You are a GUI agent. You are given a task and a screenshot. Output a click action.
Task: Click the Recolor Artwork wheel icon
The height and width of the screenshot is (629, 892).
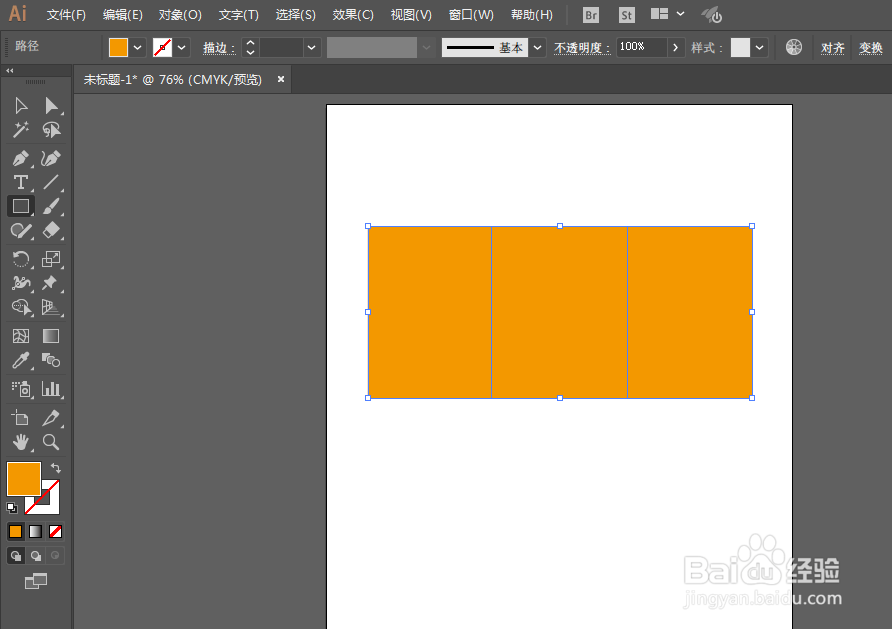coord(794,47)
